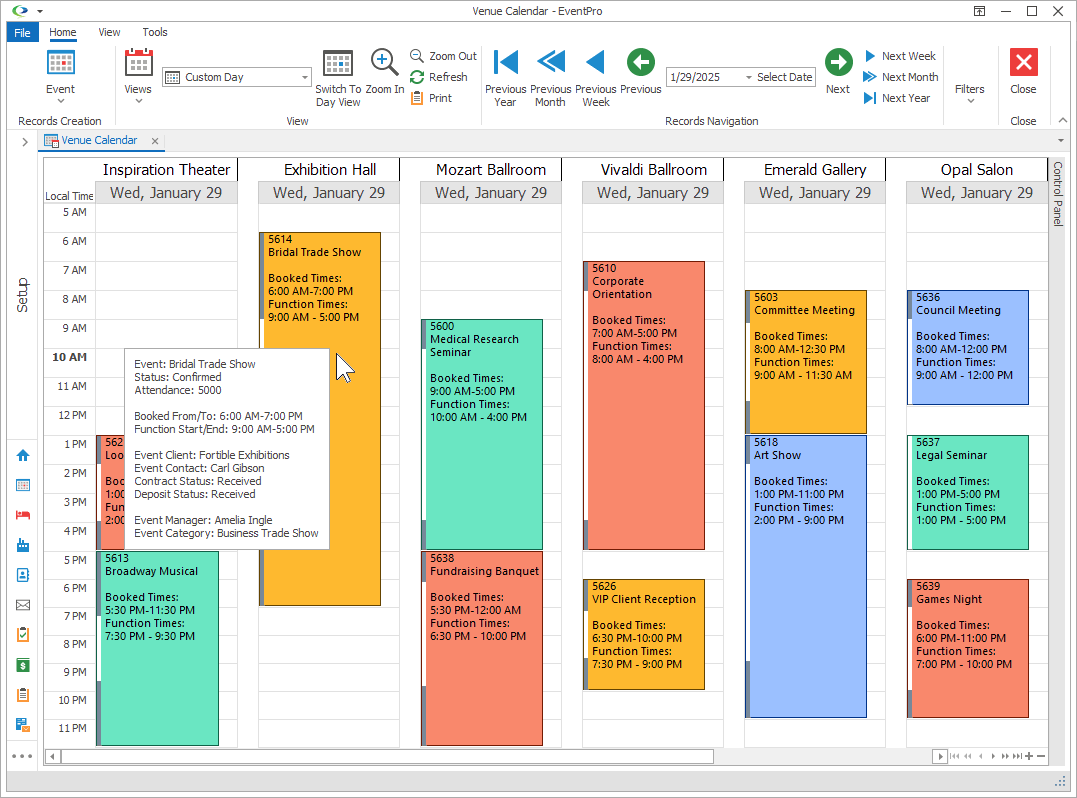Jump to Next Week
Viewport: 1077px width, 798px height.
[899, 56]
